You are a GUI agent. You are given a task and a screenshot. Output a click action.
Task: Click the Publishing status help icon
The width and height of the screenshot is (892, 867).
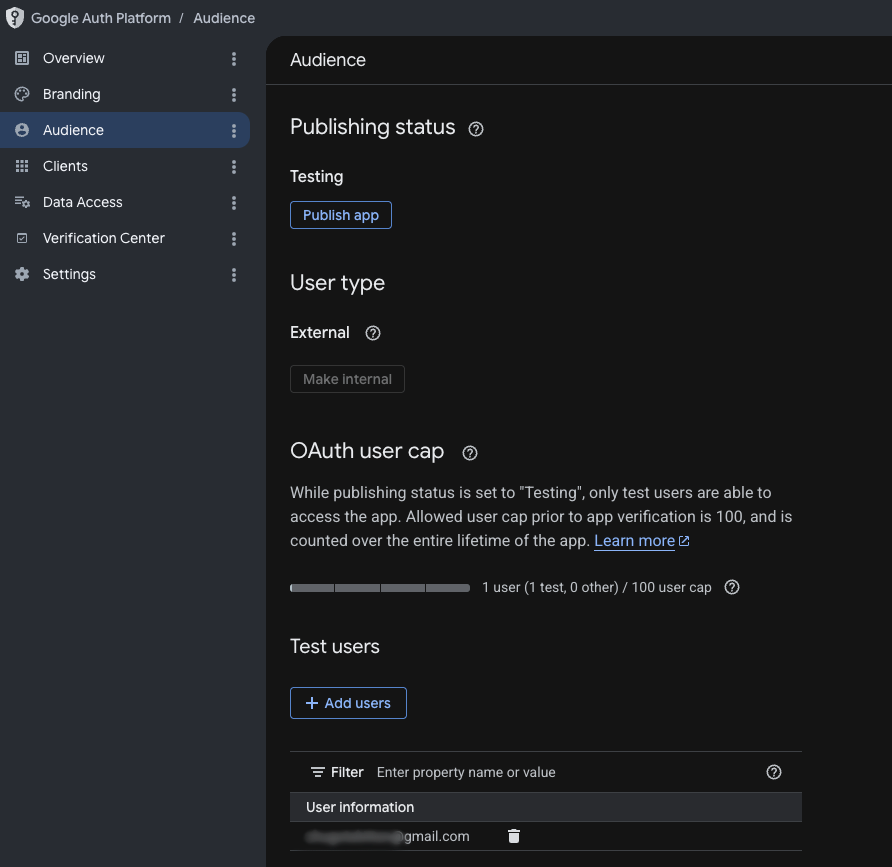(476, 129)
